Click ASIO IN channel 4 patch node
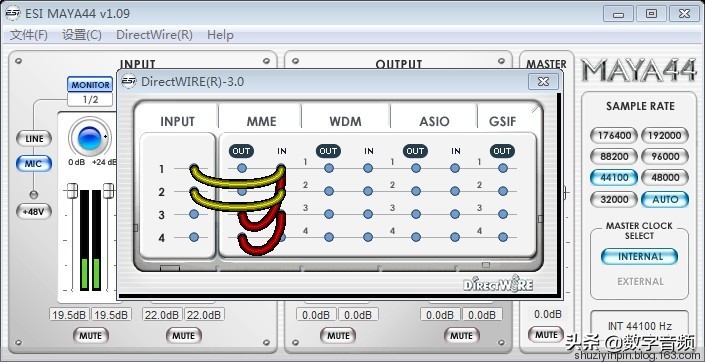 coord(455,237)
